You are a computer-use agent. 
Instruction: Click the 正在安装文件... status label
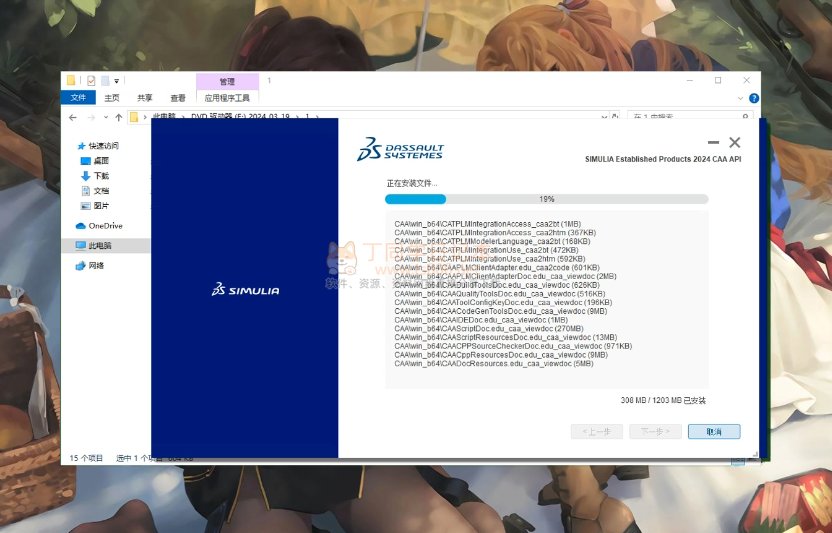coord(412,184)
